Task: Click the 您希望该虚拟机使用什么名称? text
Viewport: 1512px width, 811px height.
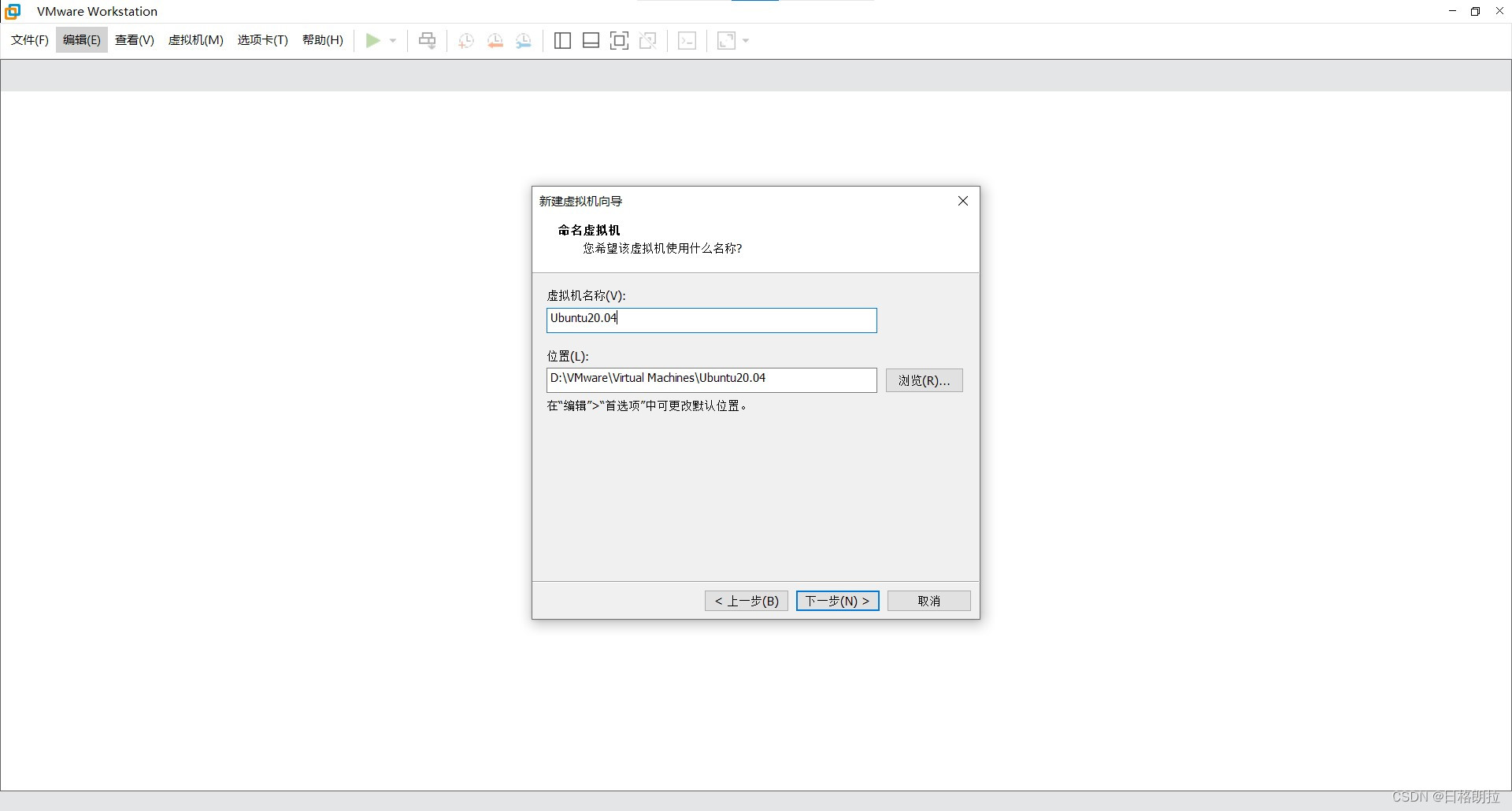Action: pyautogui.click(x=662, y=248)
